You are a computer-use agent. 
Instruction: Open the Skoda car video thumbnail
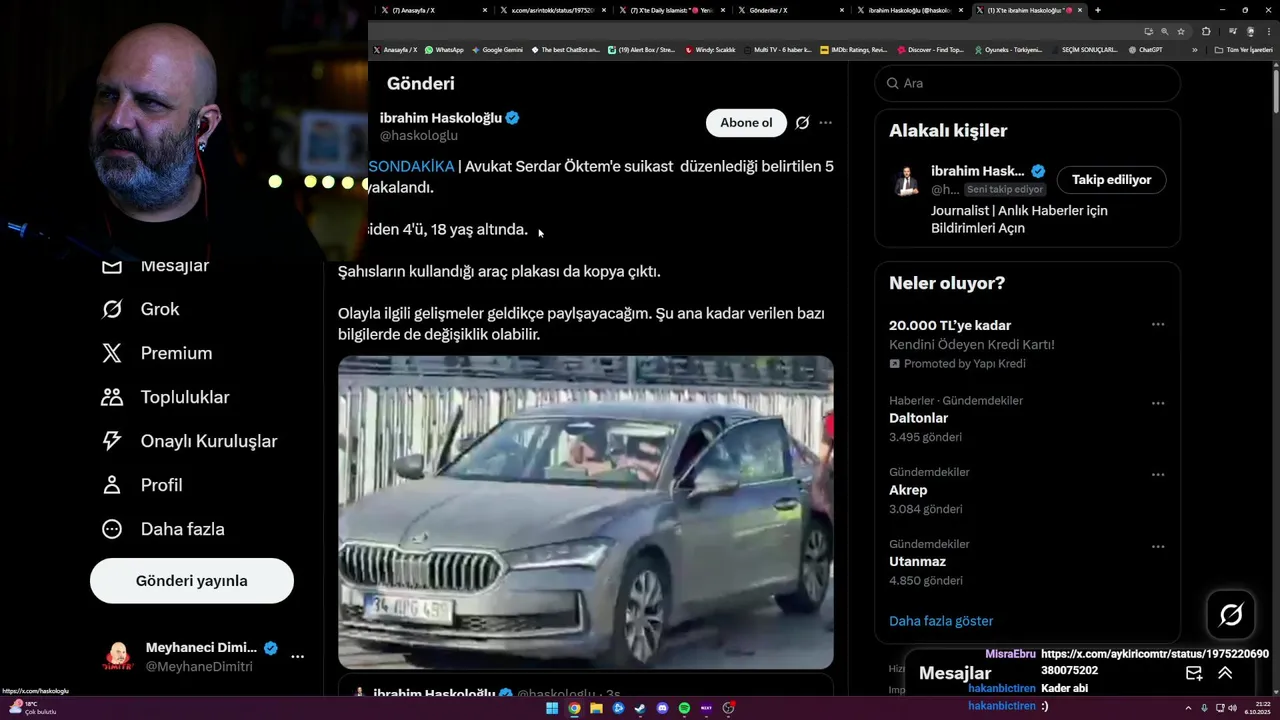[x=586, y=512]
